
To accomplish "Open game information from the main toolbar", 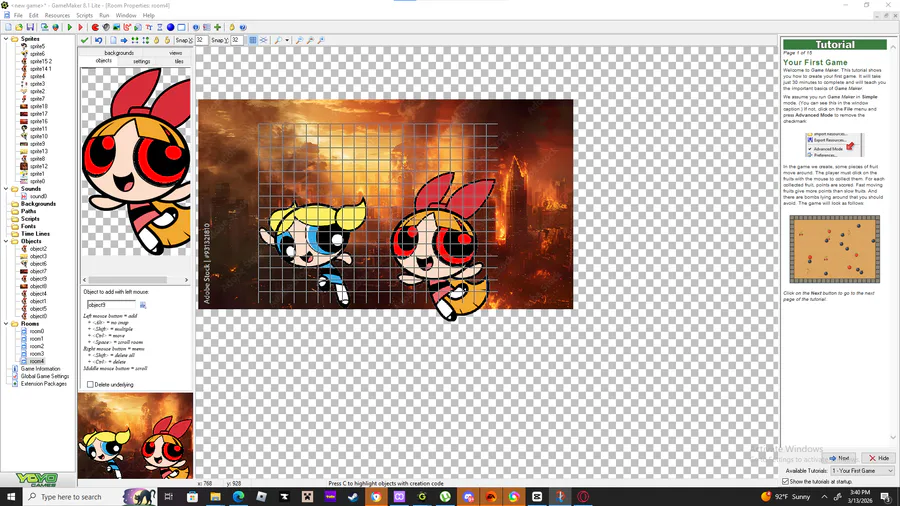I will [196, 27].
